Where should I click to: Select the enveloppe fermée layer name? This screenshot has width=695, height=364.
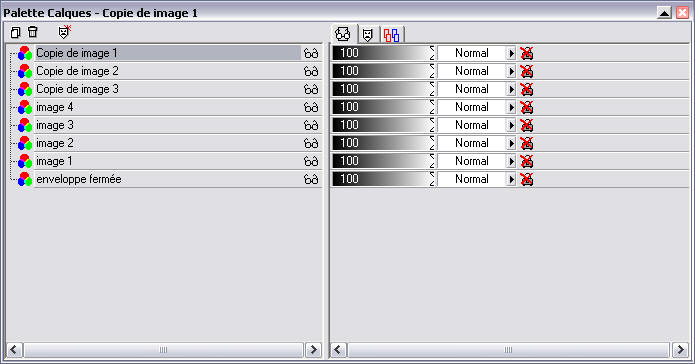click(x=78, y=179)
